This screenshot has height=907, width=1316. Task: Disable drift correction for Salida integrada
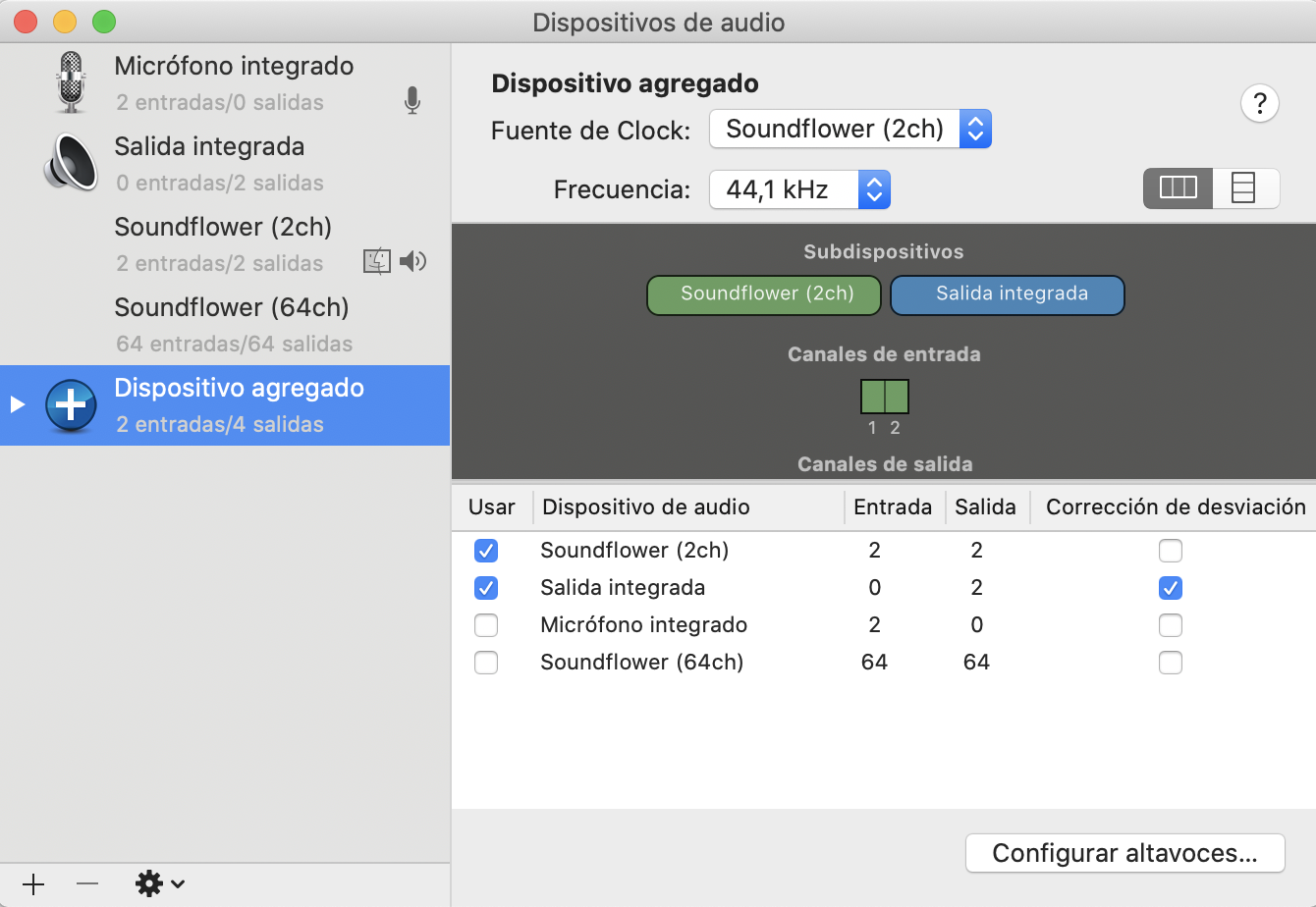(1170, 588)
